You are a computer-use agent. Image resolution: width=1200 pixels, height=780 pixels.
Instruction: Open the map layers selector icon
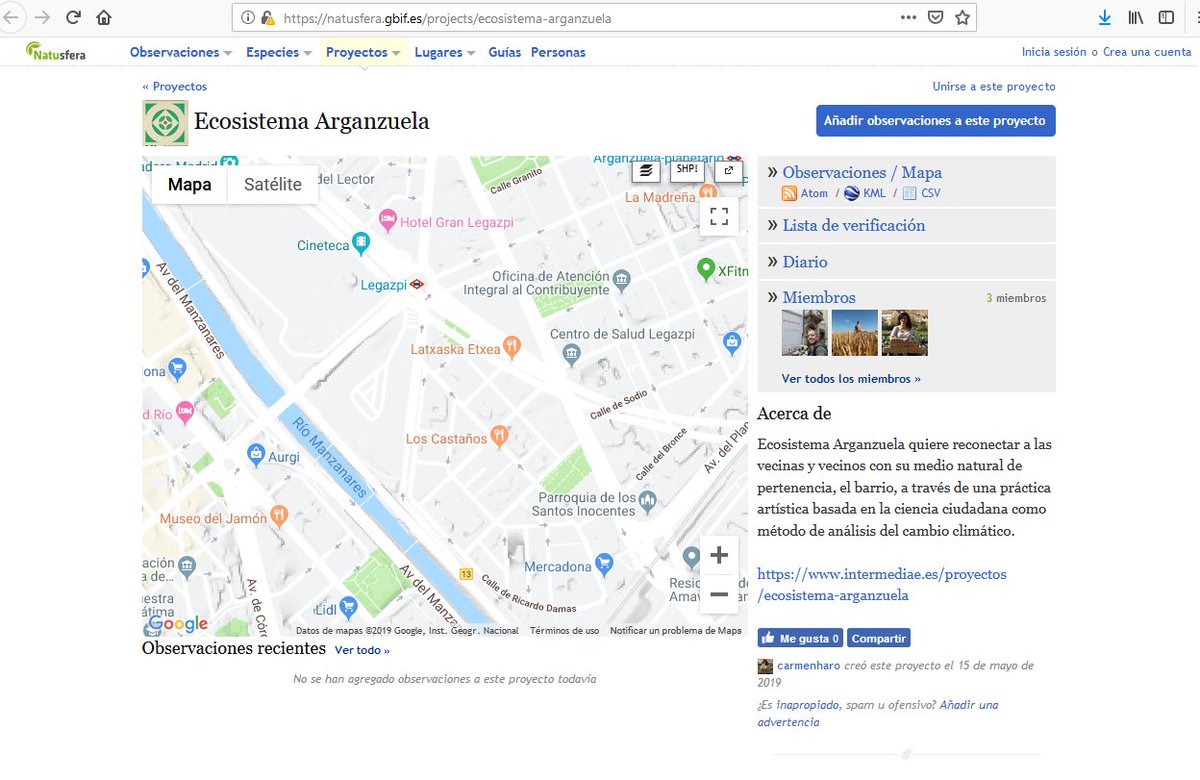(645, 171)
